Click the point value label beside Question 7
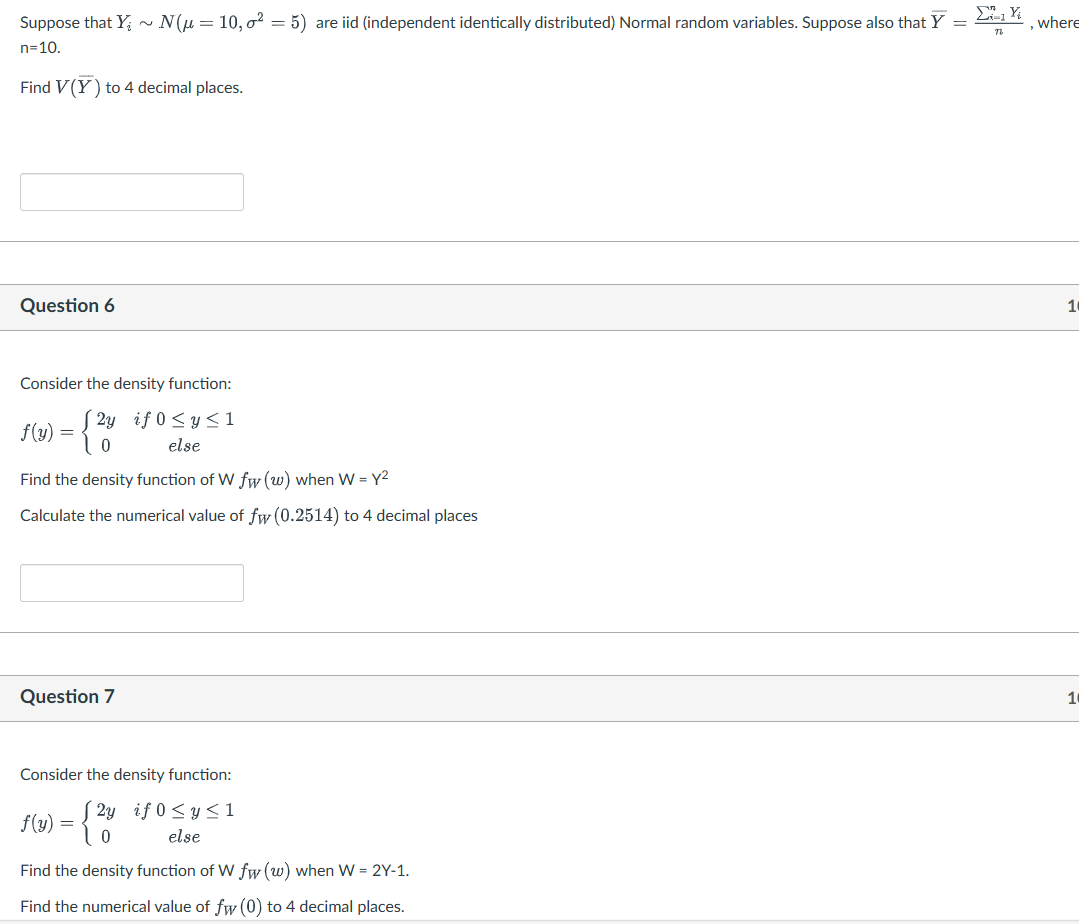This screenshot has width=1079, height=924. click(x=1073, y=696)
